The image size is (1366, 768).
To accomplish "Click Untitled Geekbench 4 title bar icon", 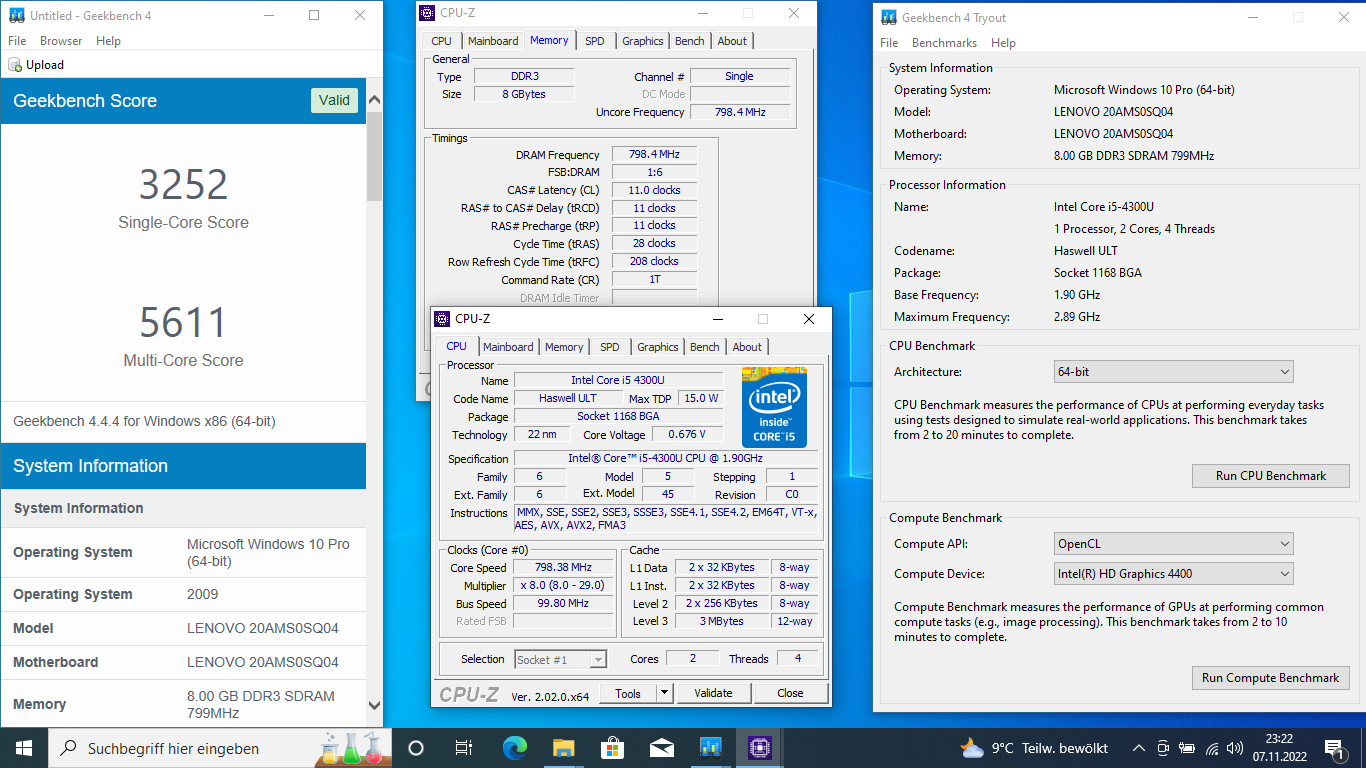I will tap(16, 16).
